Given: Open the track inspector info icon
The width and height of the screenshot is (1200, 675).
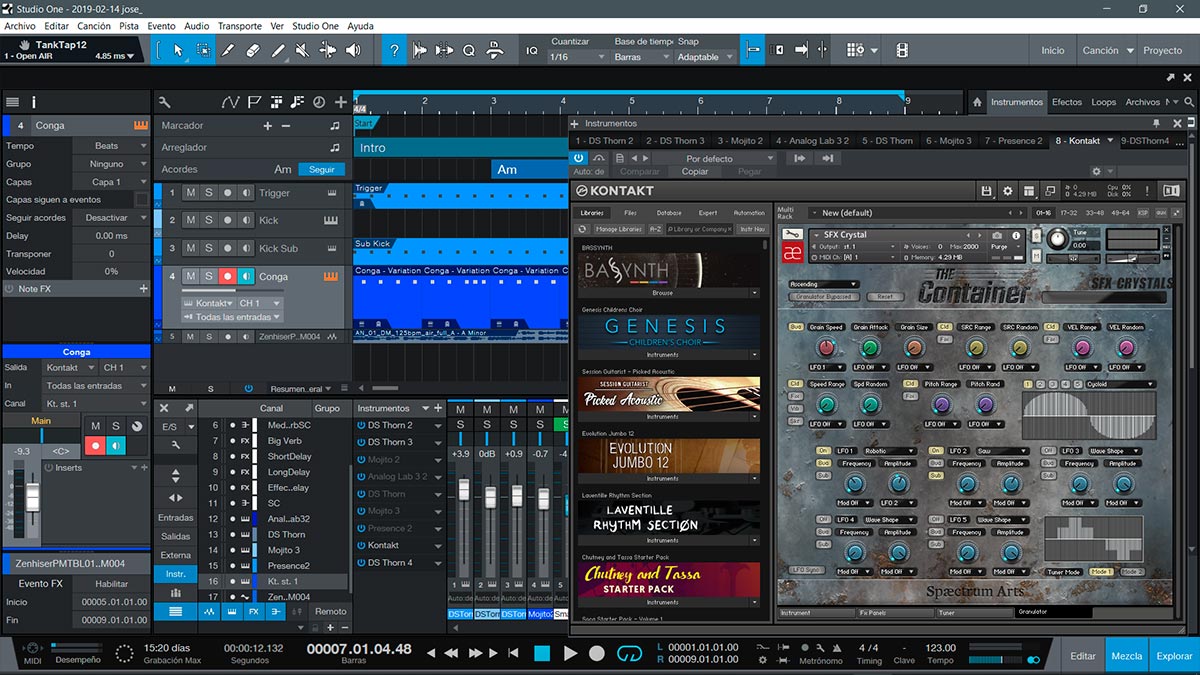Looking at the screenshot, I should tap(34, 102).
